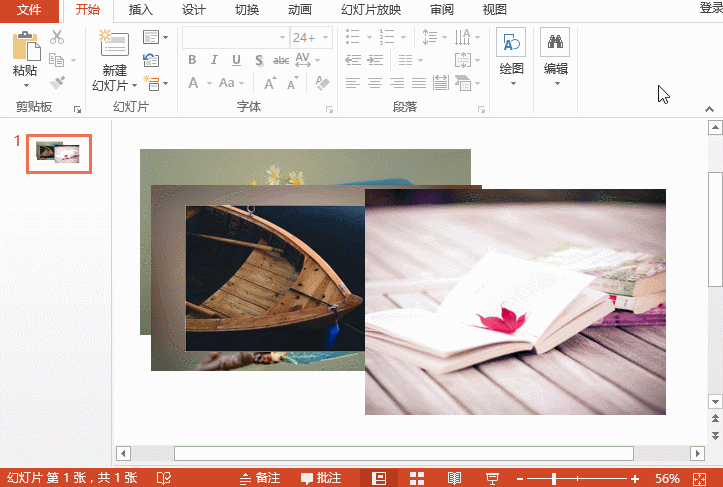Open the Drawing (绘图) tools icon
Image resolution: width=723 pixels, height=487 pixels.
pos(511,42)
